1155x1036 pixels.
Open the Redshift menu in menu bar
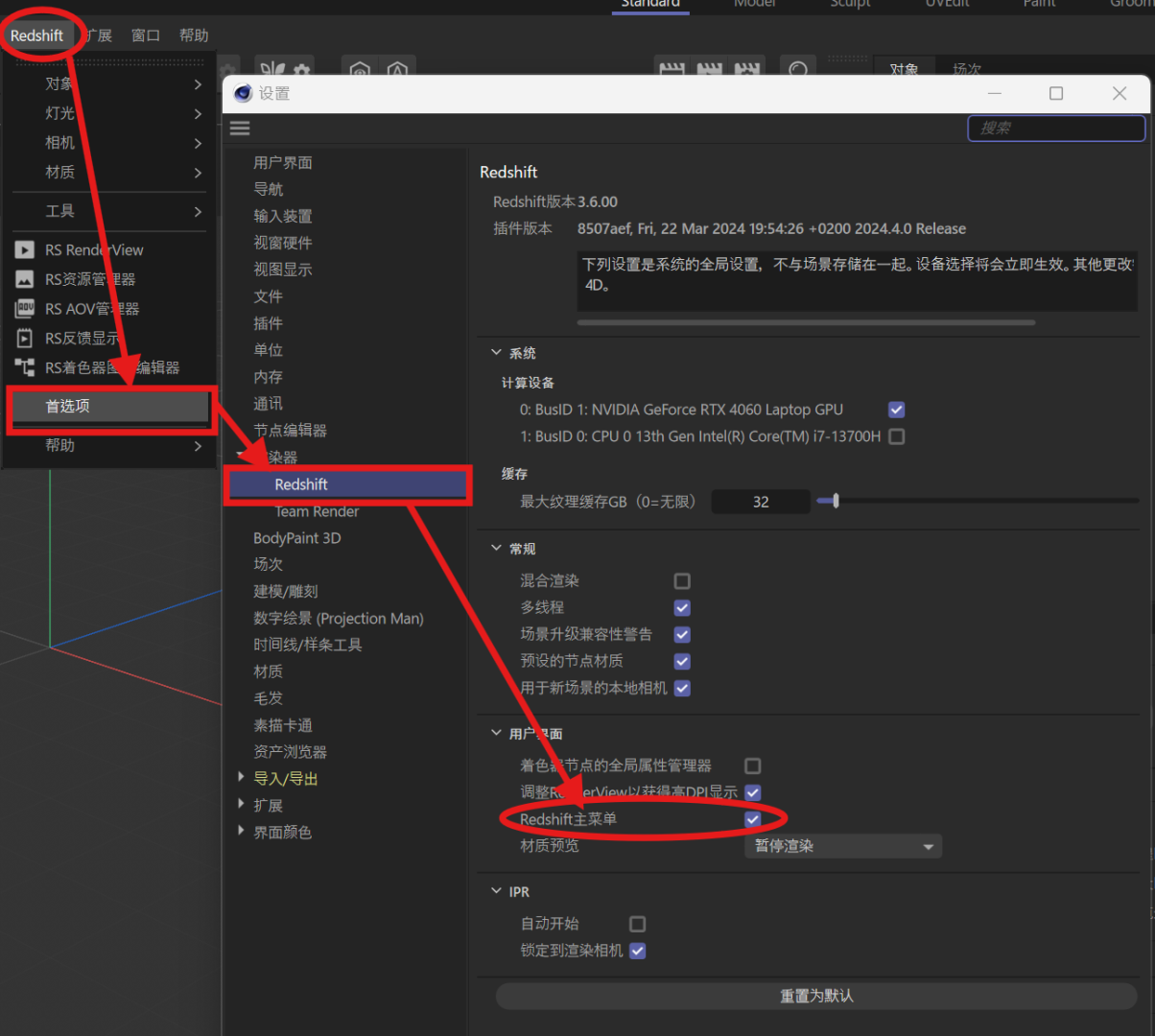(x=36, y=35)
